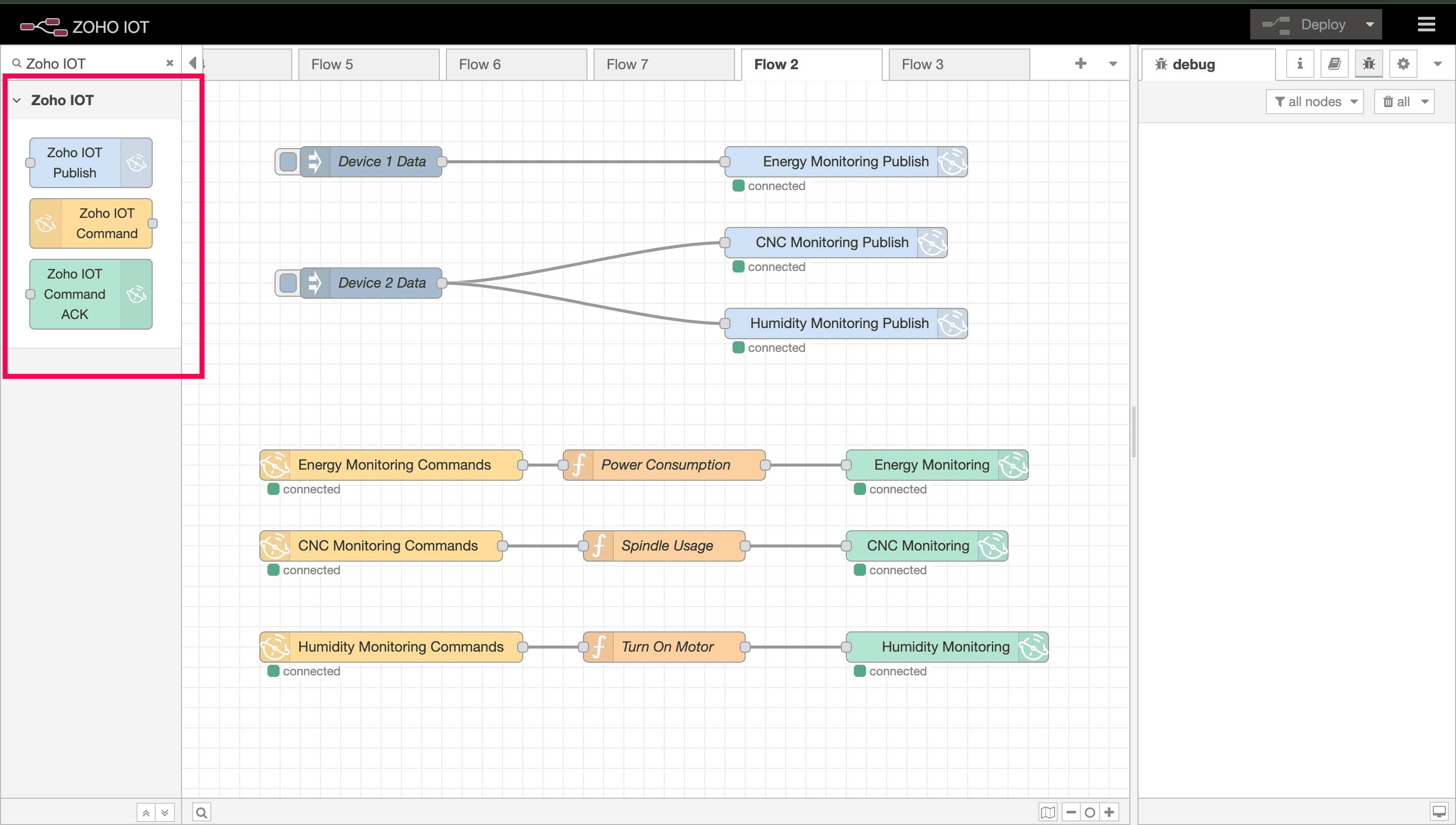The image size is (1456, 825).
Task: Open the configuration gear sidebar icon
Action: tap(1403, 64)
